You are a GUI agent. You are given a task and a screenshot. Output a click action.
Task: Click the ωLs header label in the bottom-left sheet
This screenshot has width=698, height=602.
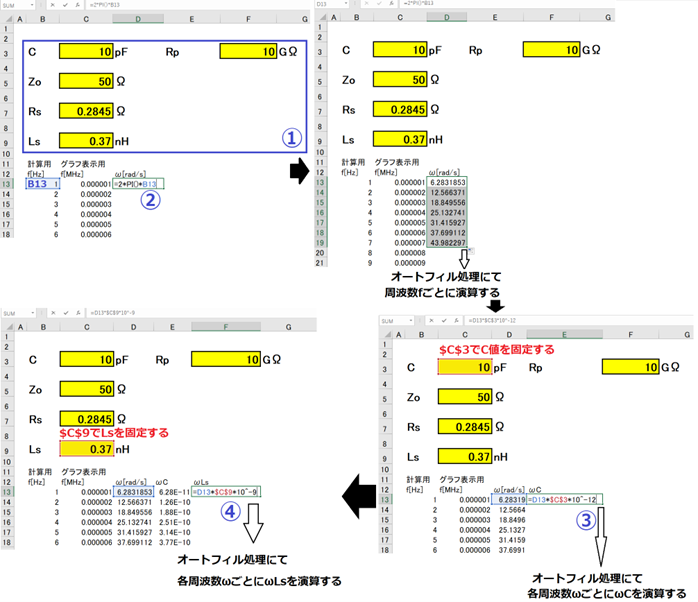201,482
